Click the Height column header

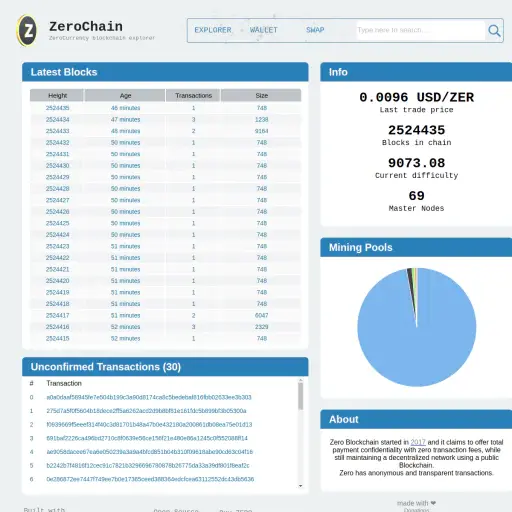(57, 95)
